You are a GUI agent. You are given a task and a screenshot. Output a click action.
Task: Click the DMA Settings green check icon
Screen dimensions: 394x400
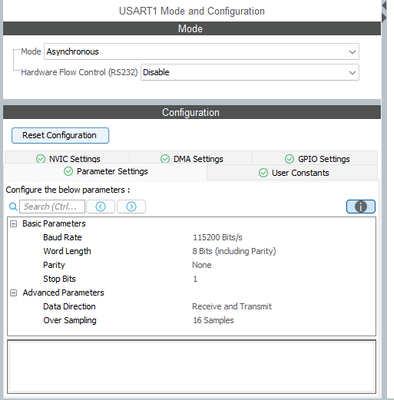pyautogui.click(x=165, y=159)
